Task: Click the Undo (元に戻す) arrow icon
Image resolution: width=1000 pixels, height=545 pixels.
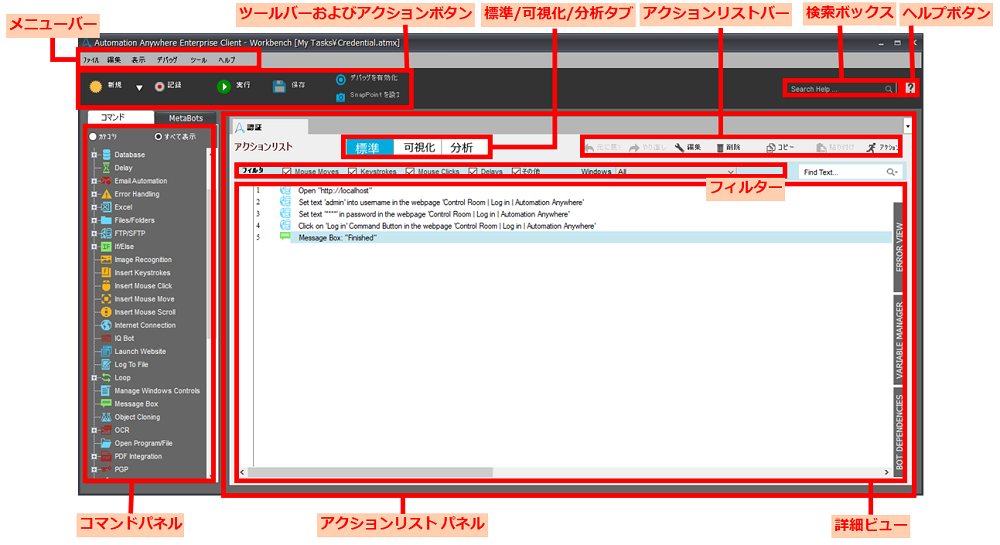Action: coord(589,148)
